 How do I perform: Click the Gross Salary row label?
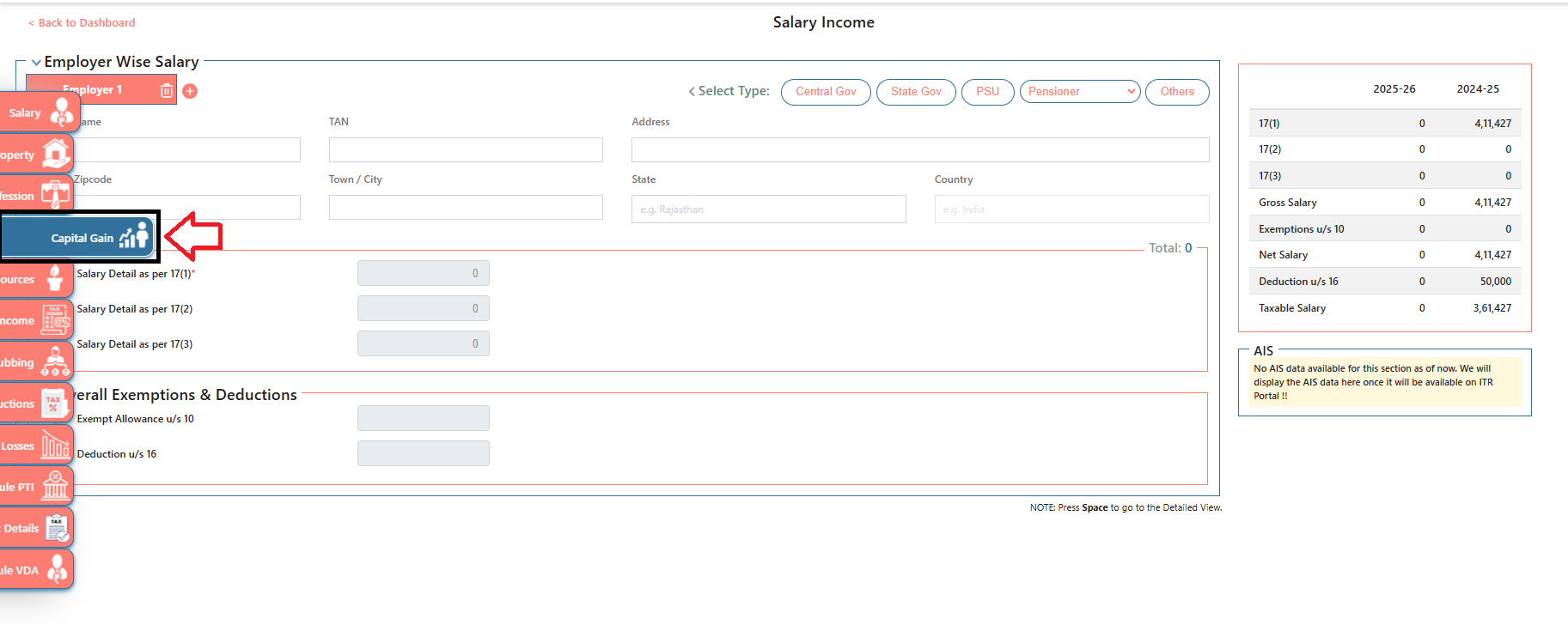1287,203
